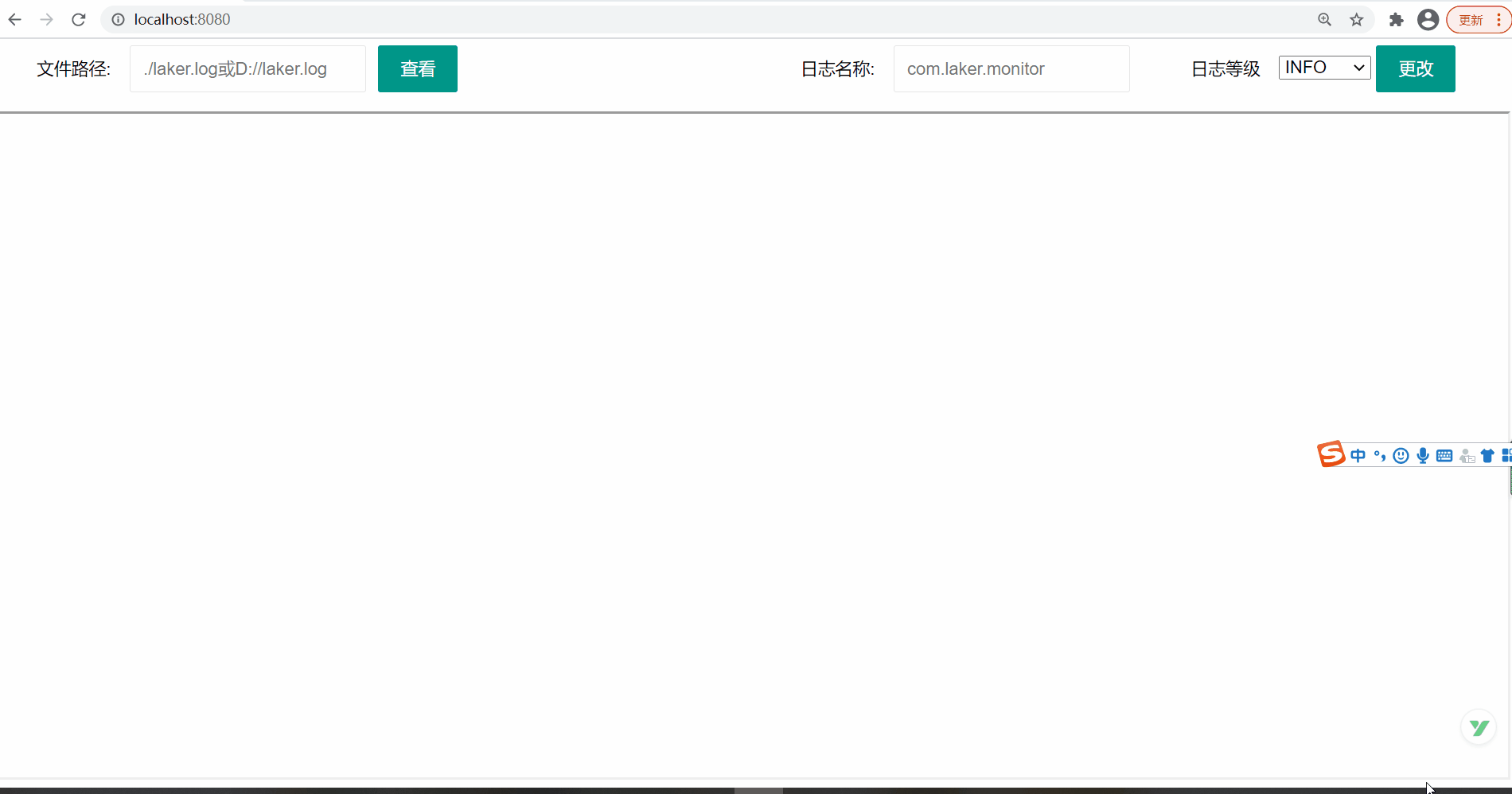Click the browser forward arrow
1512x794 pixels.
coord(47,20)
